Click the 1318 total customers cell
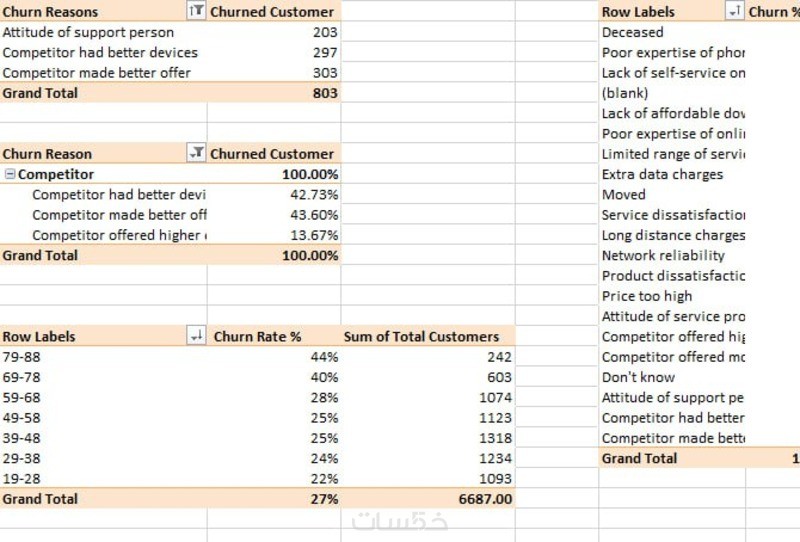Screen dimensions: 800x542 click(x=495, y=438)
